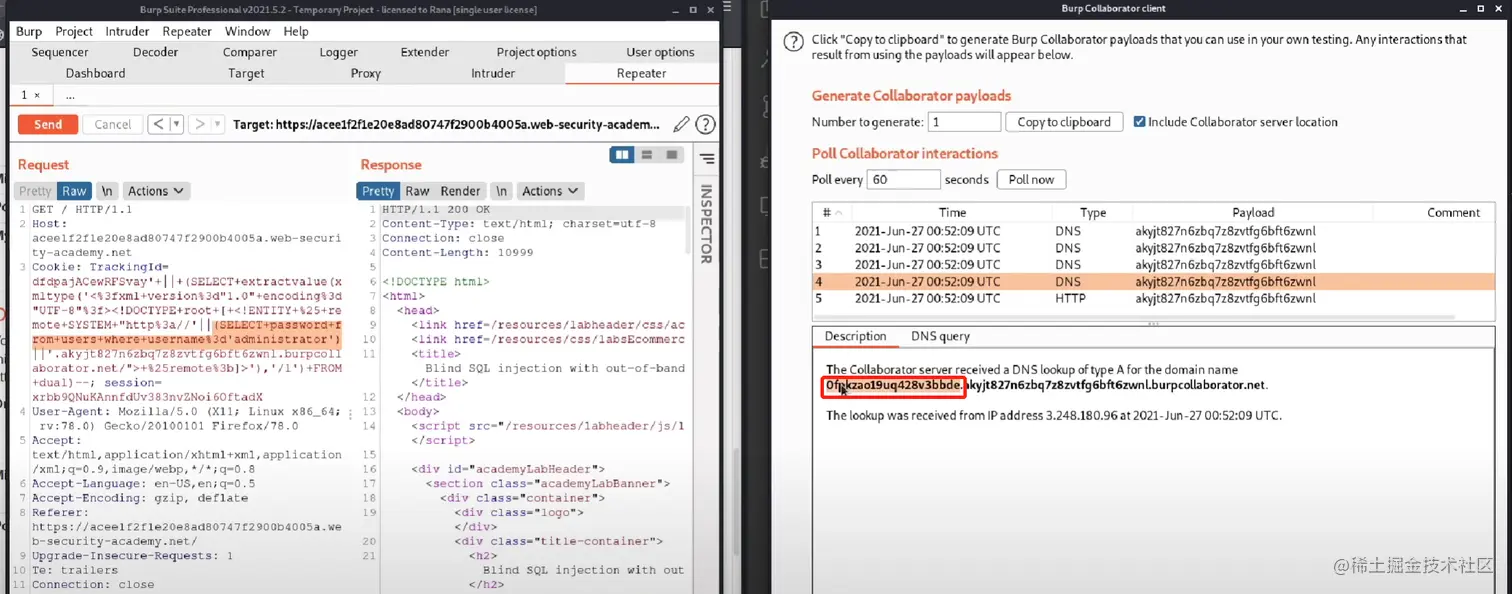
Task: Switch to Proxy tab
Action: (x=366, y=73)
